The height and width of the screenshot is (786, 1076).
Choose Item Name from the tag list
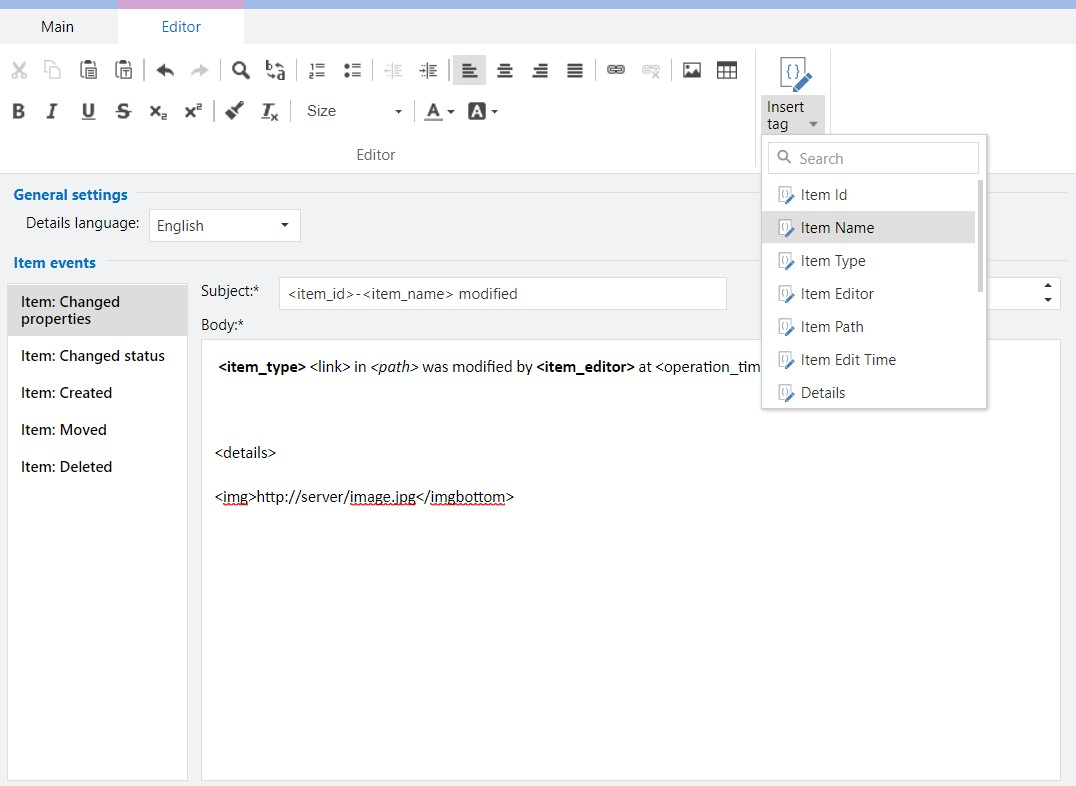pyautogui.click(x=837, y=228)
